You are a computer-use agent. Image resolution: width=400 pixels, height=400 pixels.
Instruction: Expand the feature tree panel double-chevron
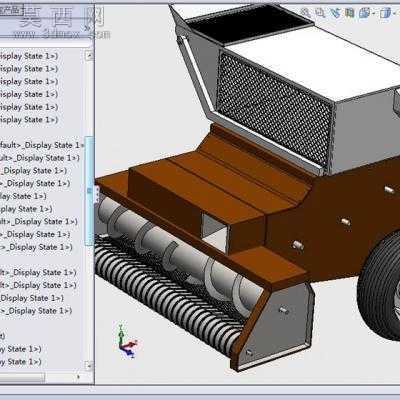pos(87,28)
